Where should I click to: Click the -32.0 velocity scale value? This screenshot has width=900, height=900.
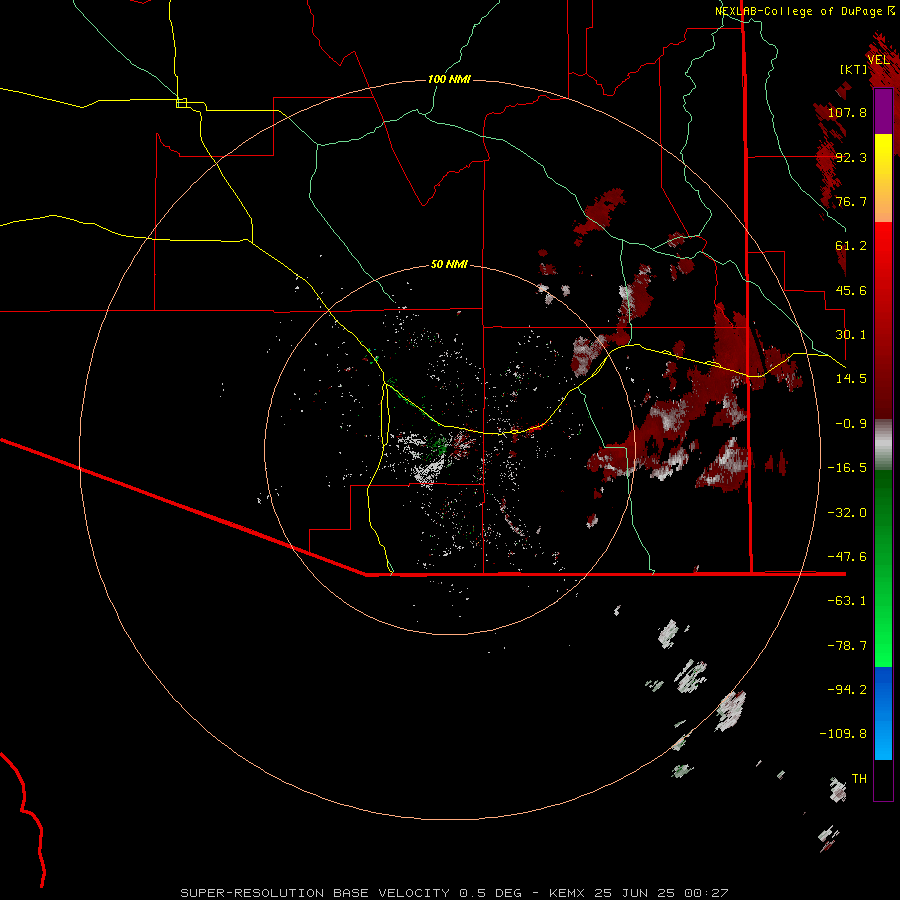tap(847, 513)
